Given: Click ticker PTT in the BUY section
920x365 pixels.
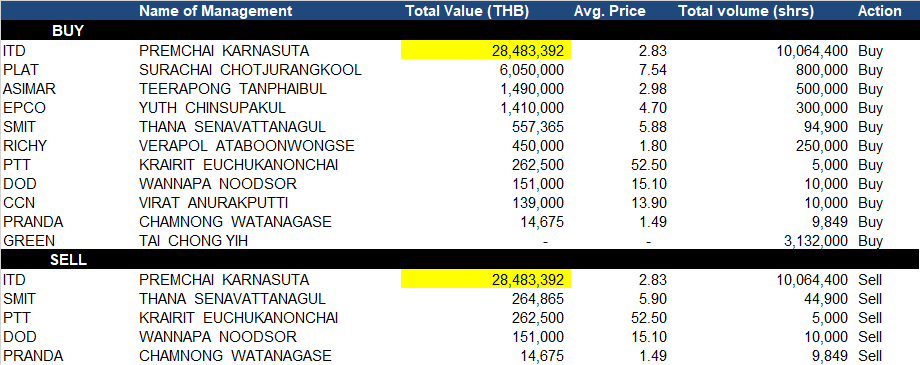Looking at the screenshot, I should point(16,165).
